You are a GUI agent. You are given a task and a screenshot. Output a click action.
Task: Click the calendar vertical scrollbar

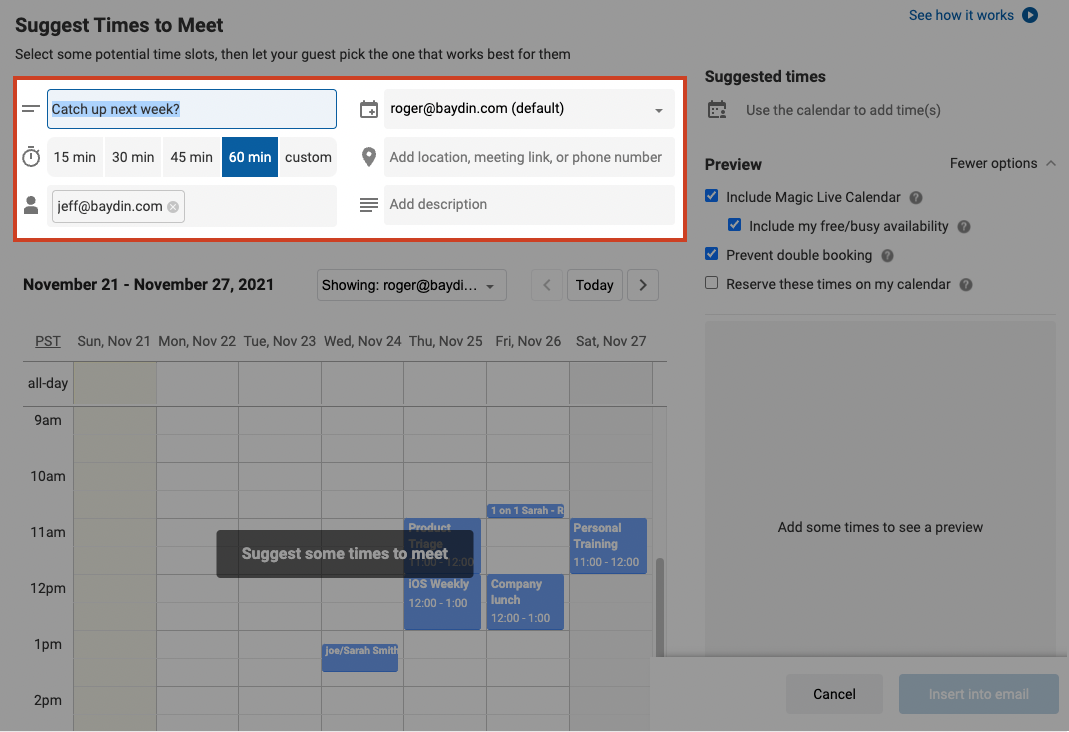pyautogui.click(x=660, y=607)
